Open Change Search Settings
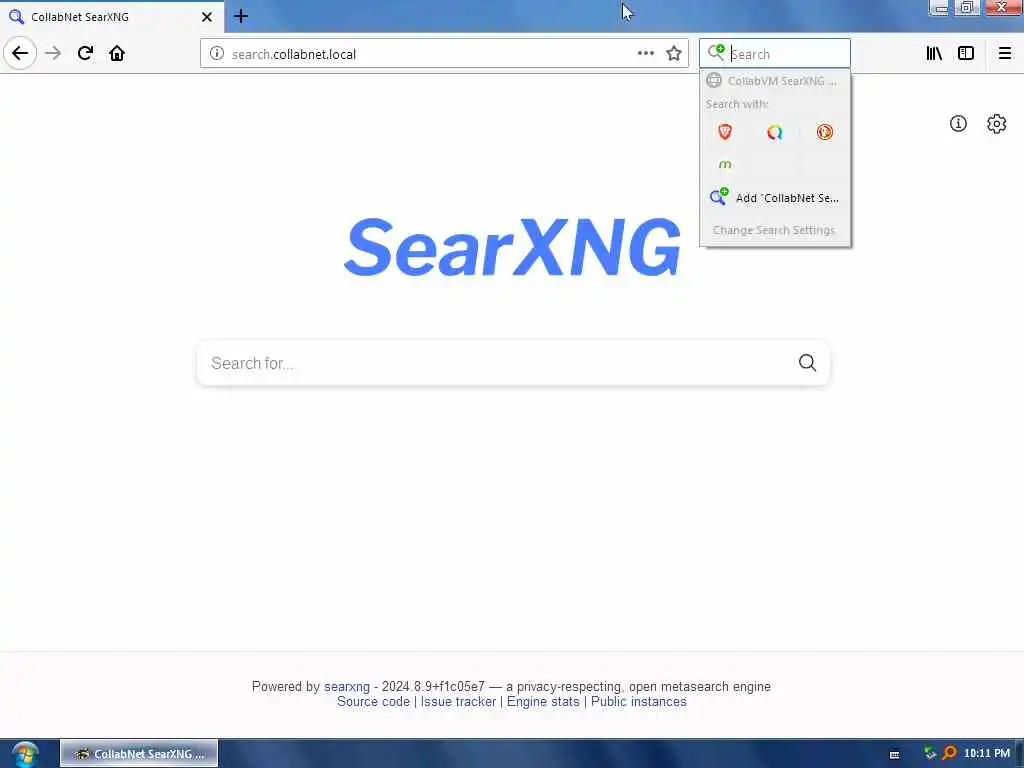Screen dimensions: 1024x768 [x=774, y=230]
